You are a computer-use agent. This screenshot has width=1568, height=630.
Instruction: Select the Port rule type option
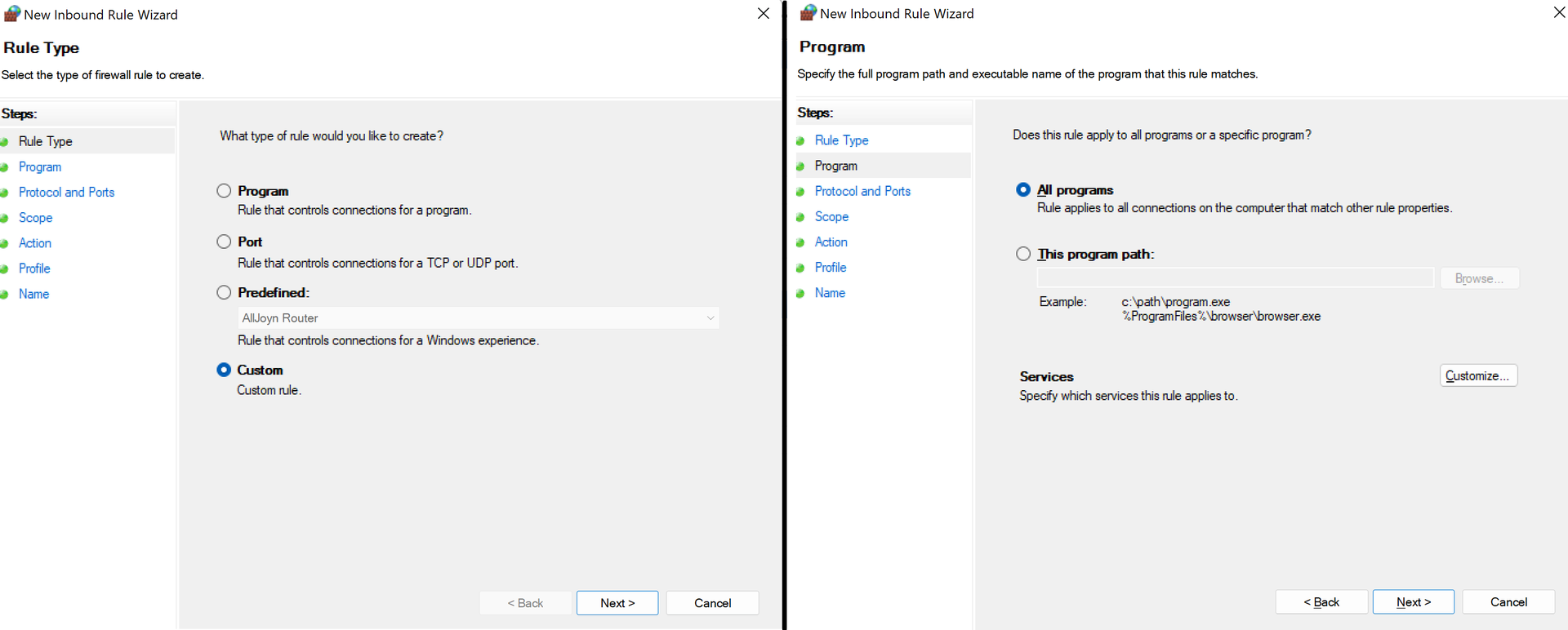(224, 242)
